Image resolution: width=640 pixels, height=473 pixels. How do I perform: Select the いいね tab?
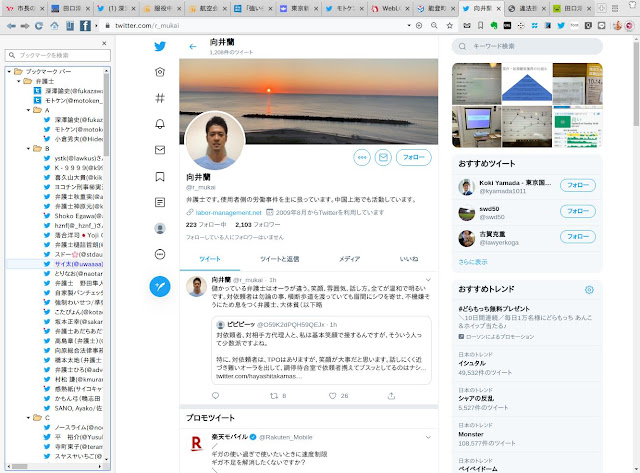(x=409, y=259)
